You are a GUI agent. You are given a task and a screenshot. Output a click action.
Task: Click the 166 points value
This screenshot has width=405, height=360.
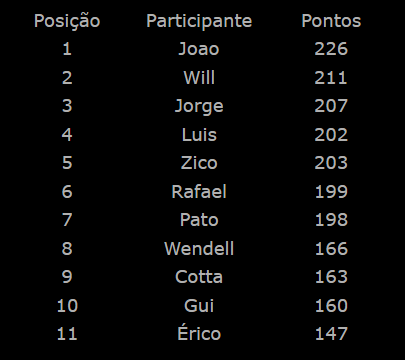point(331,249)
